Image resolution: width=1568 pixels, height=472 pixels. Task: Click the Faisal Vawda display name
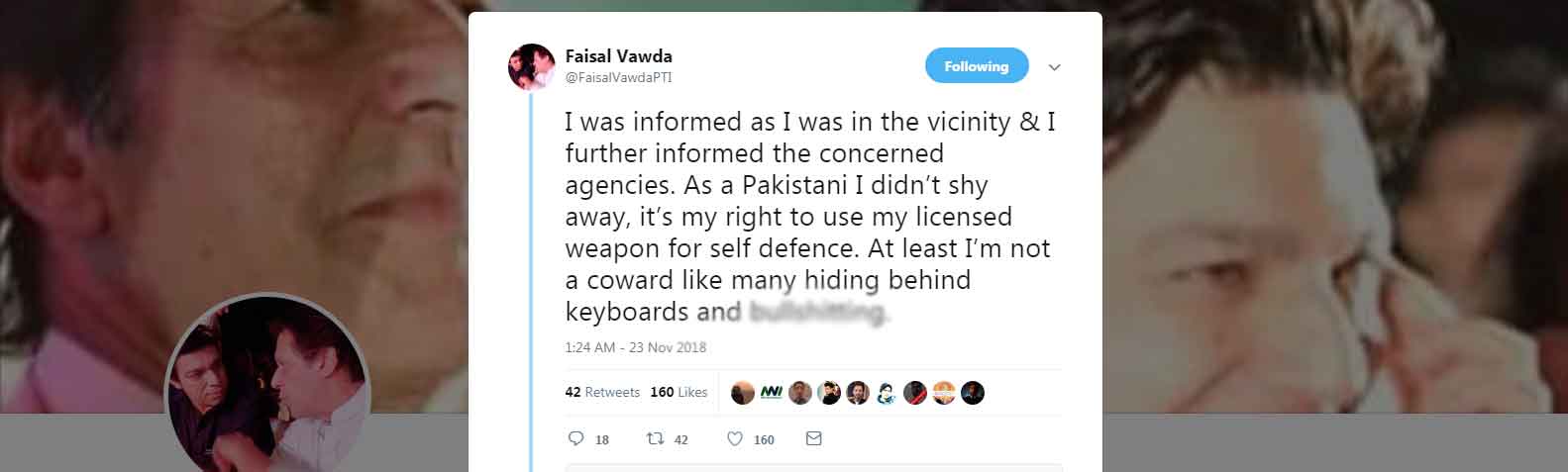[618, 56]
